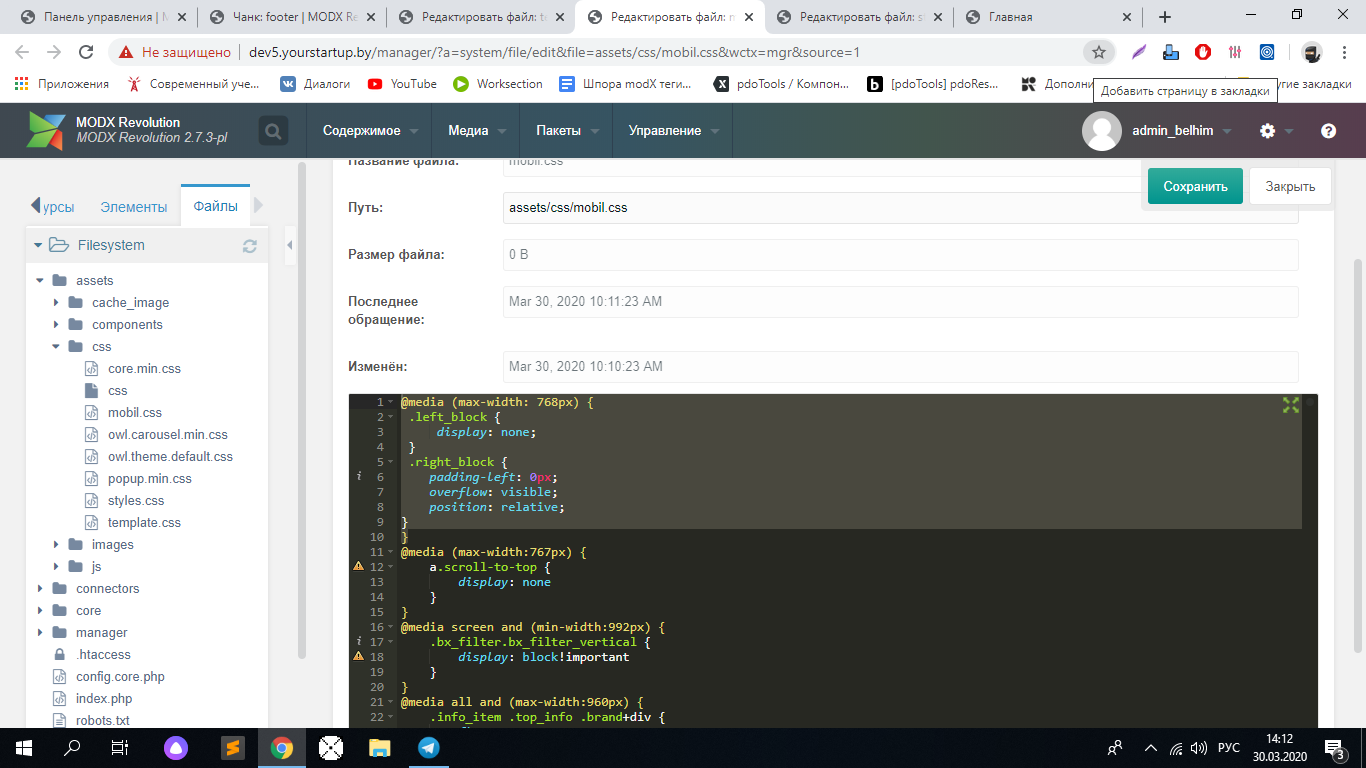Expand the cache_image folder
This screenshot has height=768, width=1366.
point(56,303)
